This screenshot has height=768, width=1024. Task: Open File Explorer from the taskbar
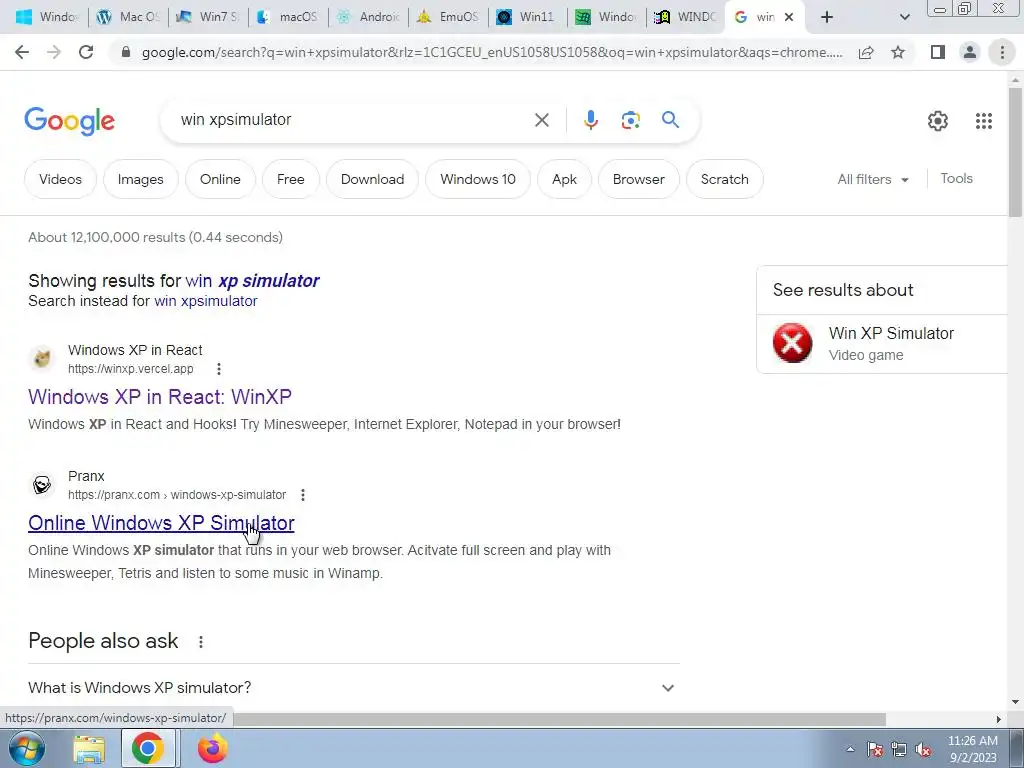pos(89,749)
